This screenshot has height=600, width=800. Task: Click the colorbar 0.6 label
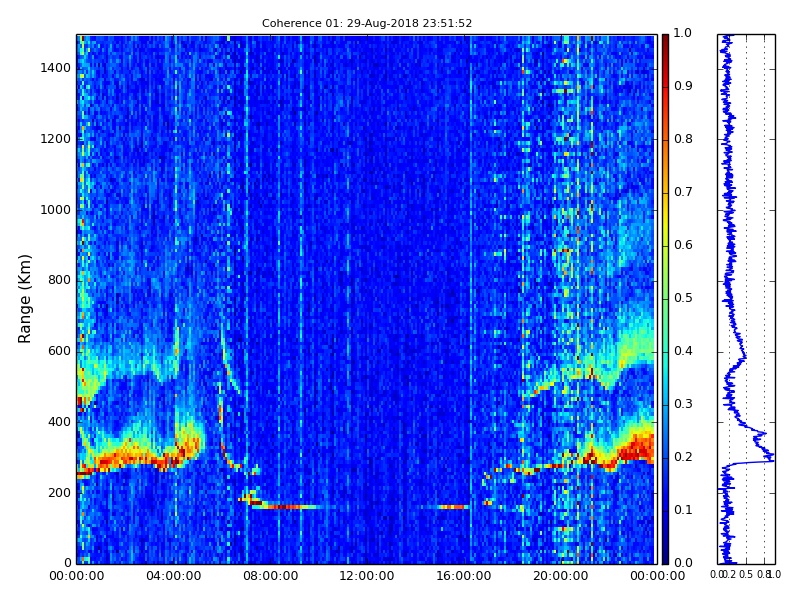[683, 245]
